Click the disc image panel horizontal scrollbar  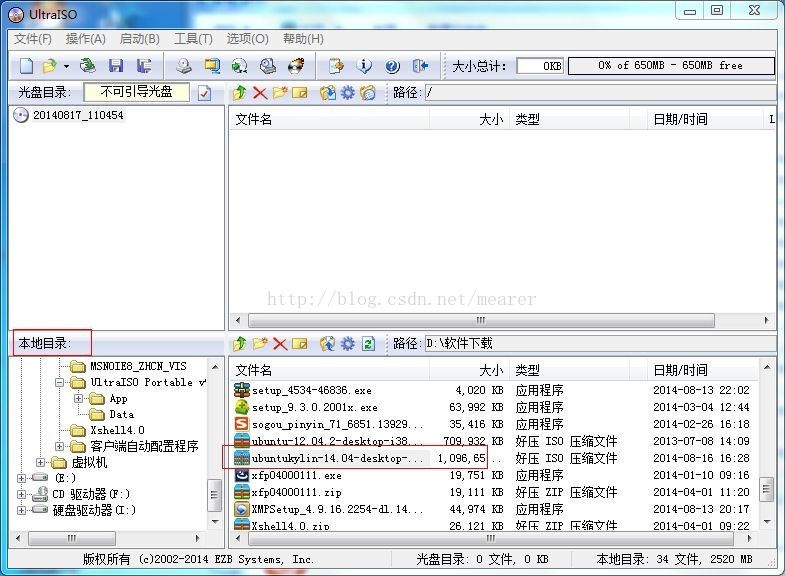[x=481, y=320]
